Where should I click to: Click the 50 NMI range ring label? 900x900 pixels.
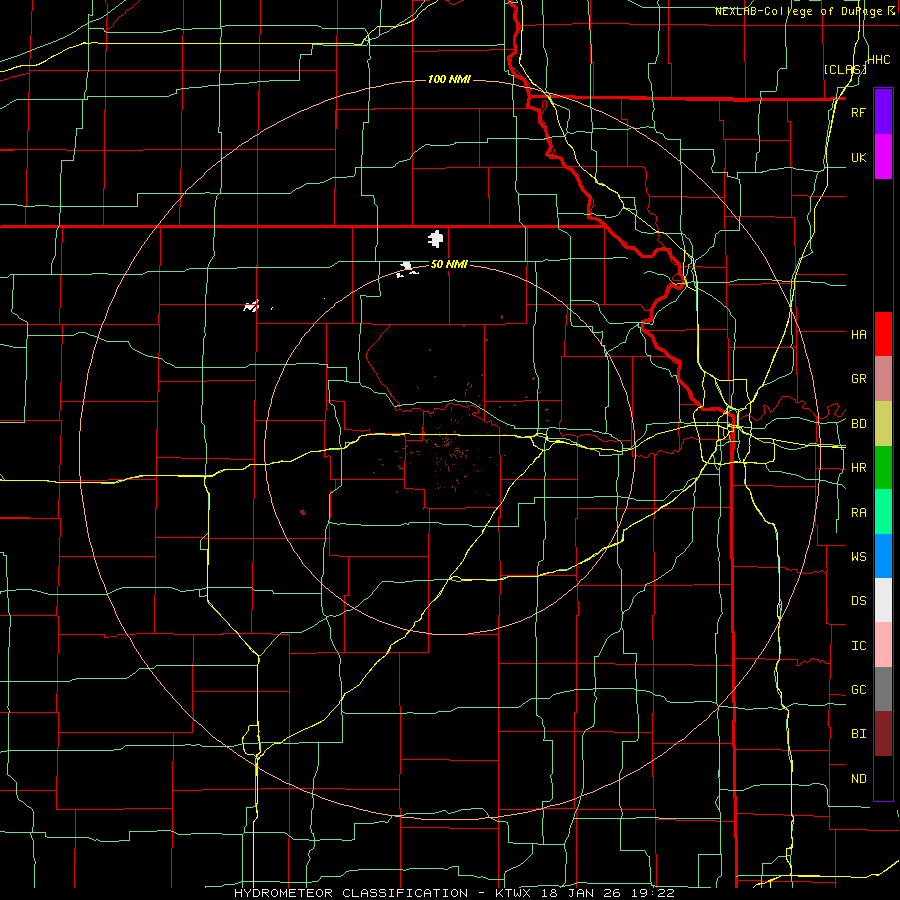tap(449, 265)
